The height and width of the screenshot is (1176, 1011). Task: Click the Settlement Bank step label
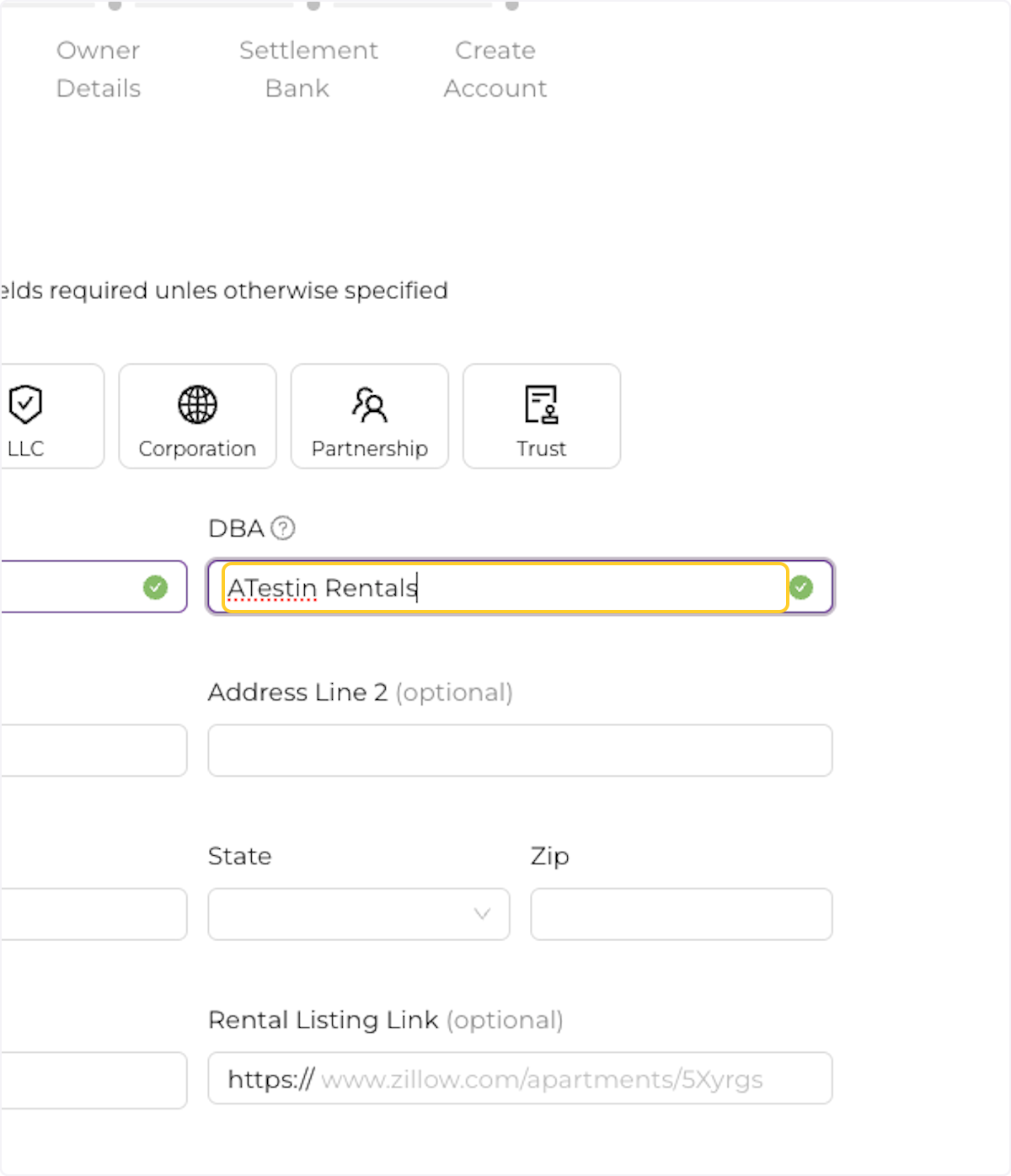308,69
